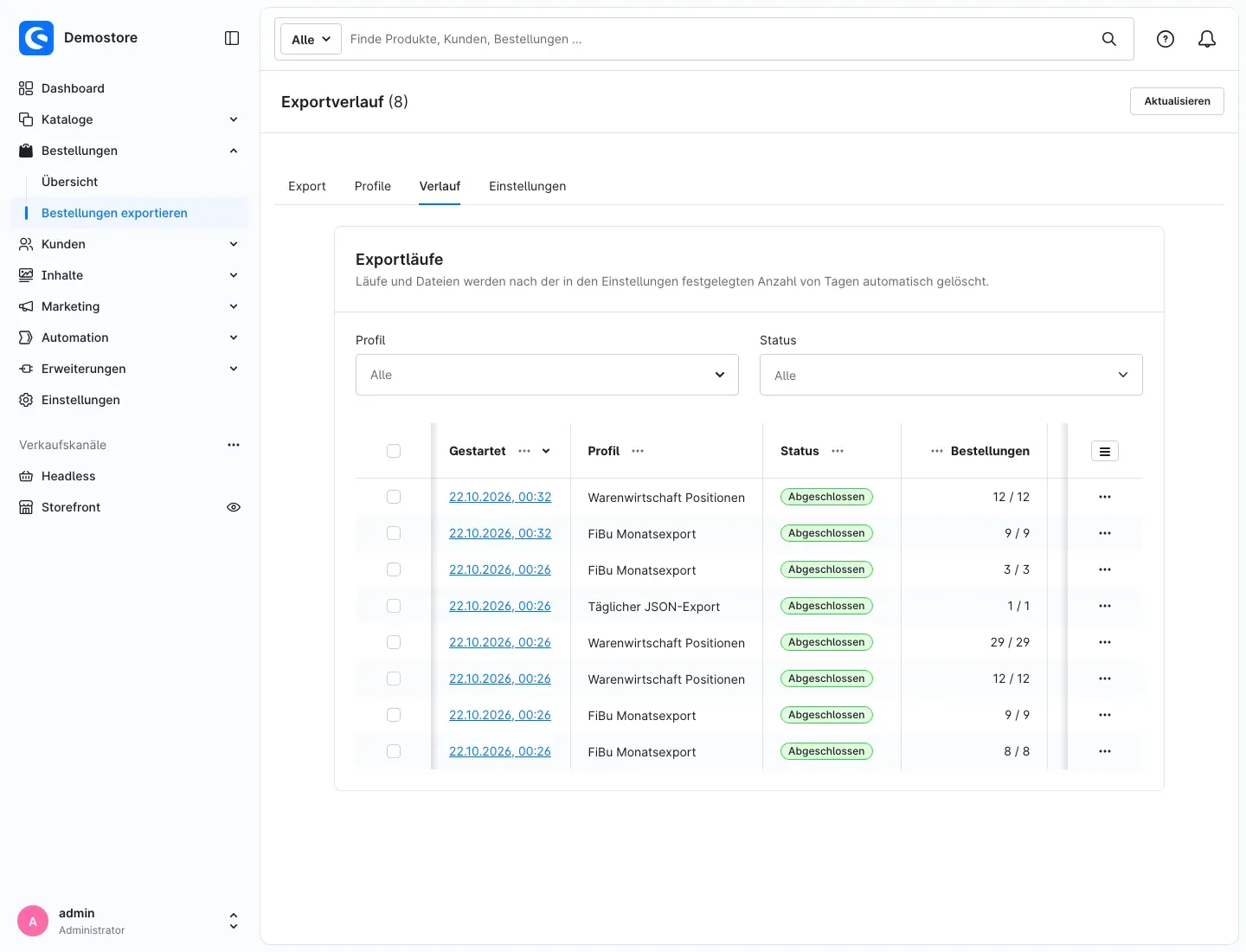Expand the Kataloge menu chevron
This screenshot has height=952, width=1246.
click(234, 119)
